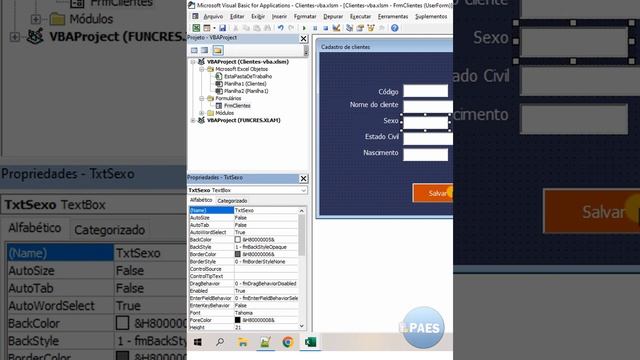640x360 pixels.
Task: Open the Object Browser toolbar icon
Action: pos(371,28)
